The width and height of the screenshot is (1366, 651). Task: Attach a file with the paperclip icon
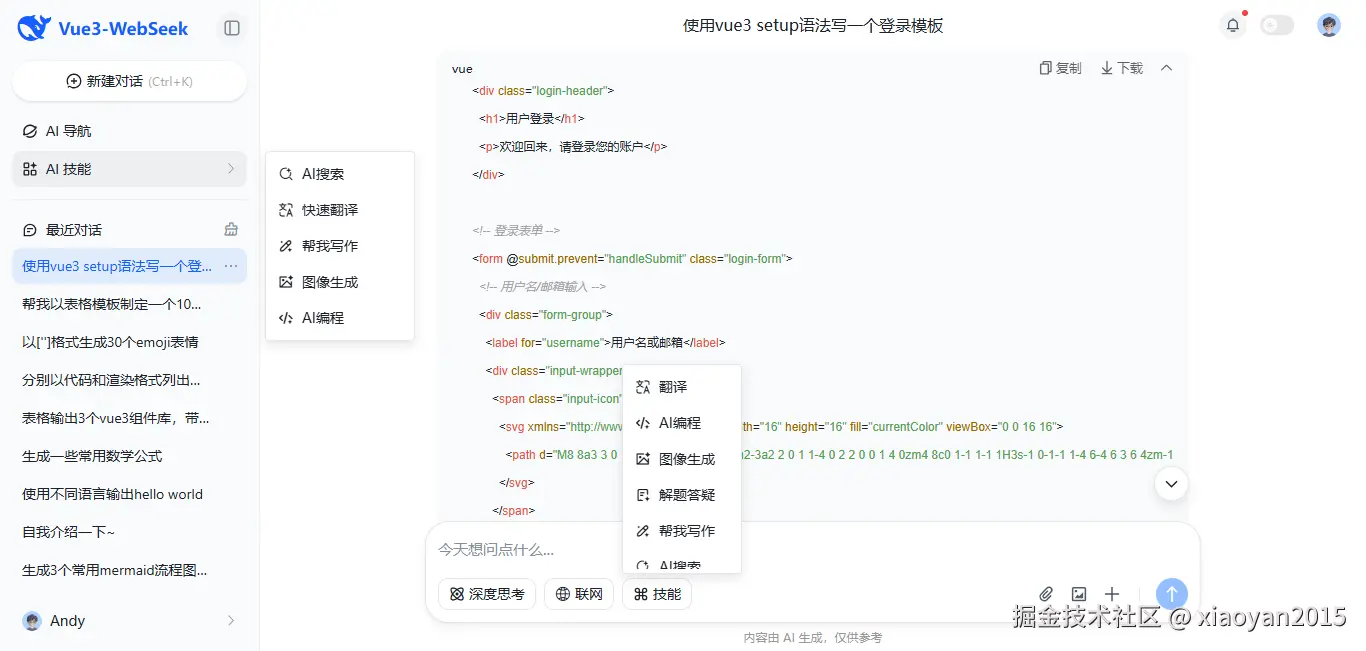[1047, 593]
